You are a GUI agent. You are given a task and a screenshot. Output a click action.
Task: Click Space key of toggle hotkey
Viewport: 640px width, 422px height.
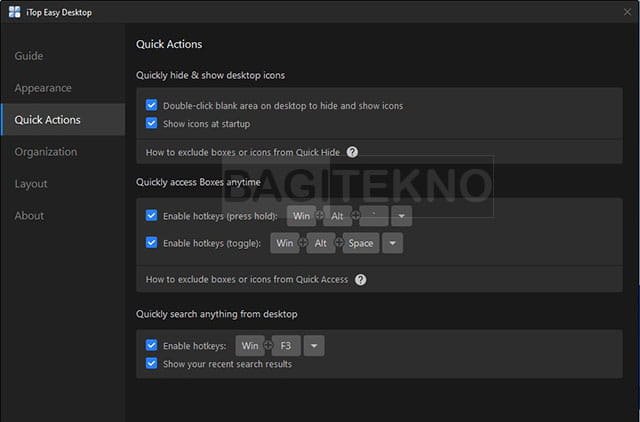pos(361,243)
